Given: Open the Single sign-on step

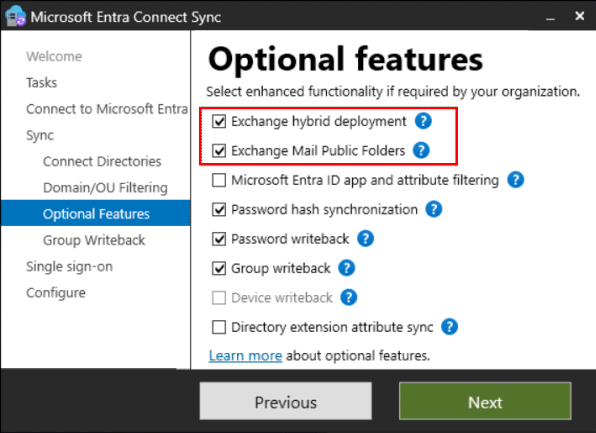Looking at the screenshot, I should point(69,266).
